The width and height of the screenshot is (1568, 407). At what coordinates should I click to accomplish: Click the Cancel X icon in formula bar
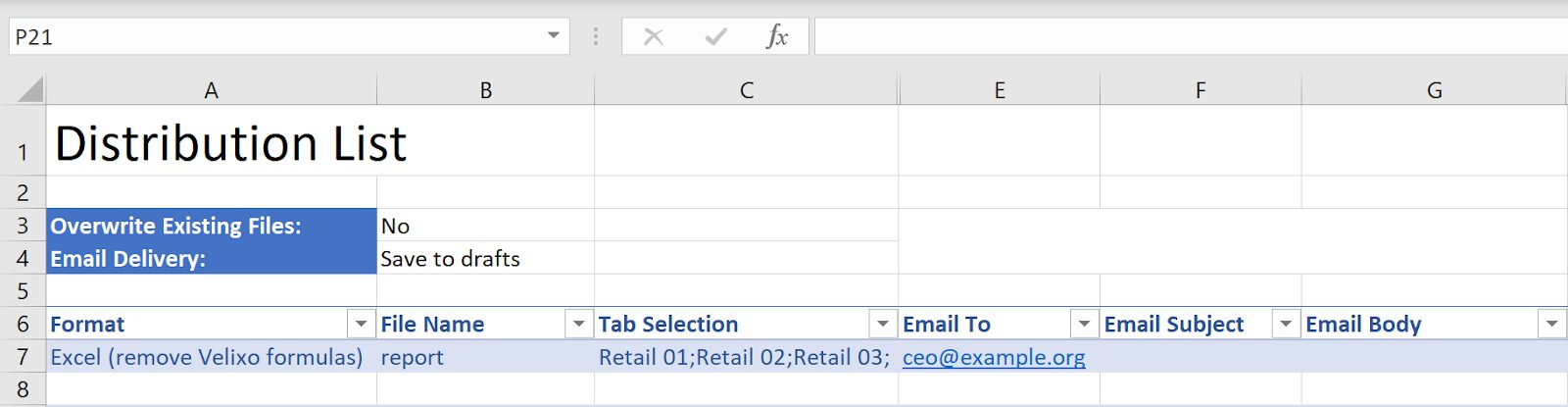coord(654,37)
